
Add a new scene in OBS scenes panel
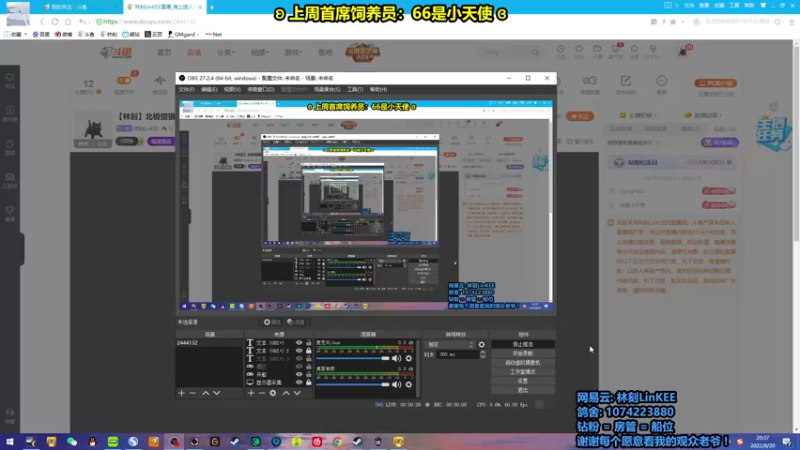182,393
